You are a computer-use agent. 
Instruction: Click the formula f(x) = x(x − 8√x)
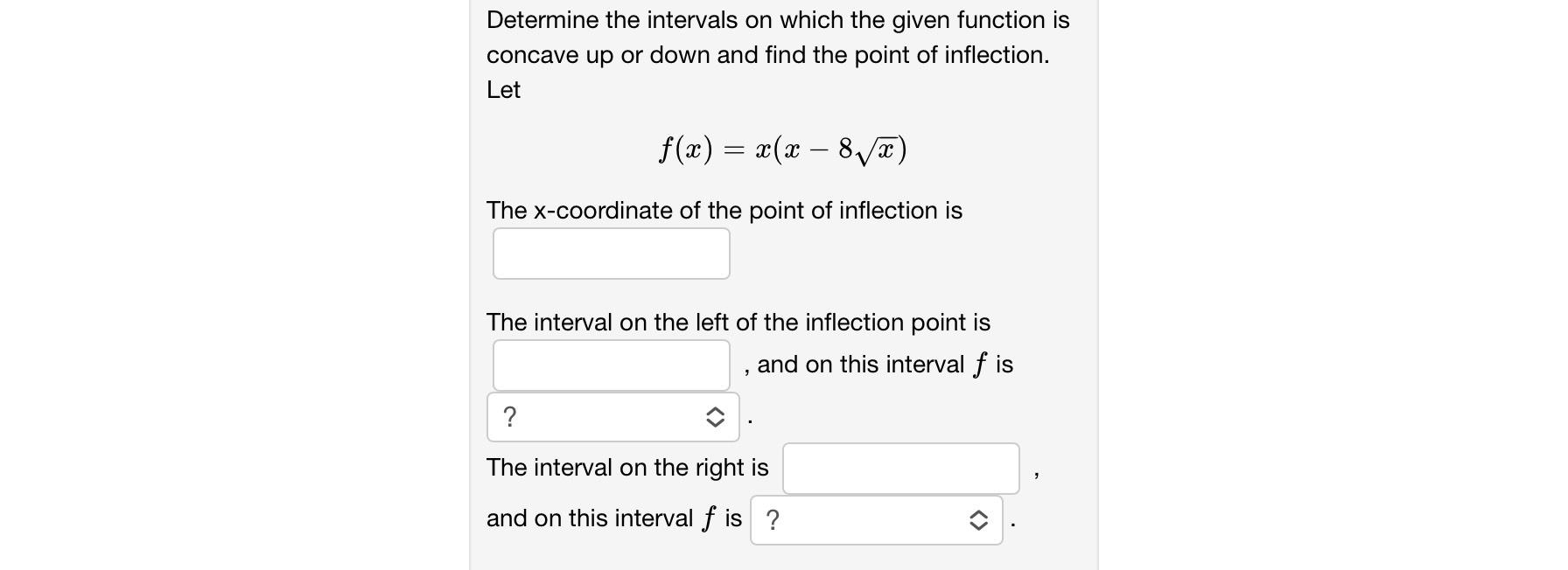pos(781,148)
